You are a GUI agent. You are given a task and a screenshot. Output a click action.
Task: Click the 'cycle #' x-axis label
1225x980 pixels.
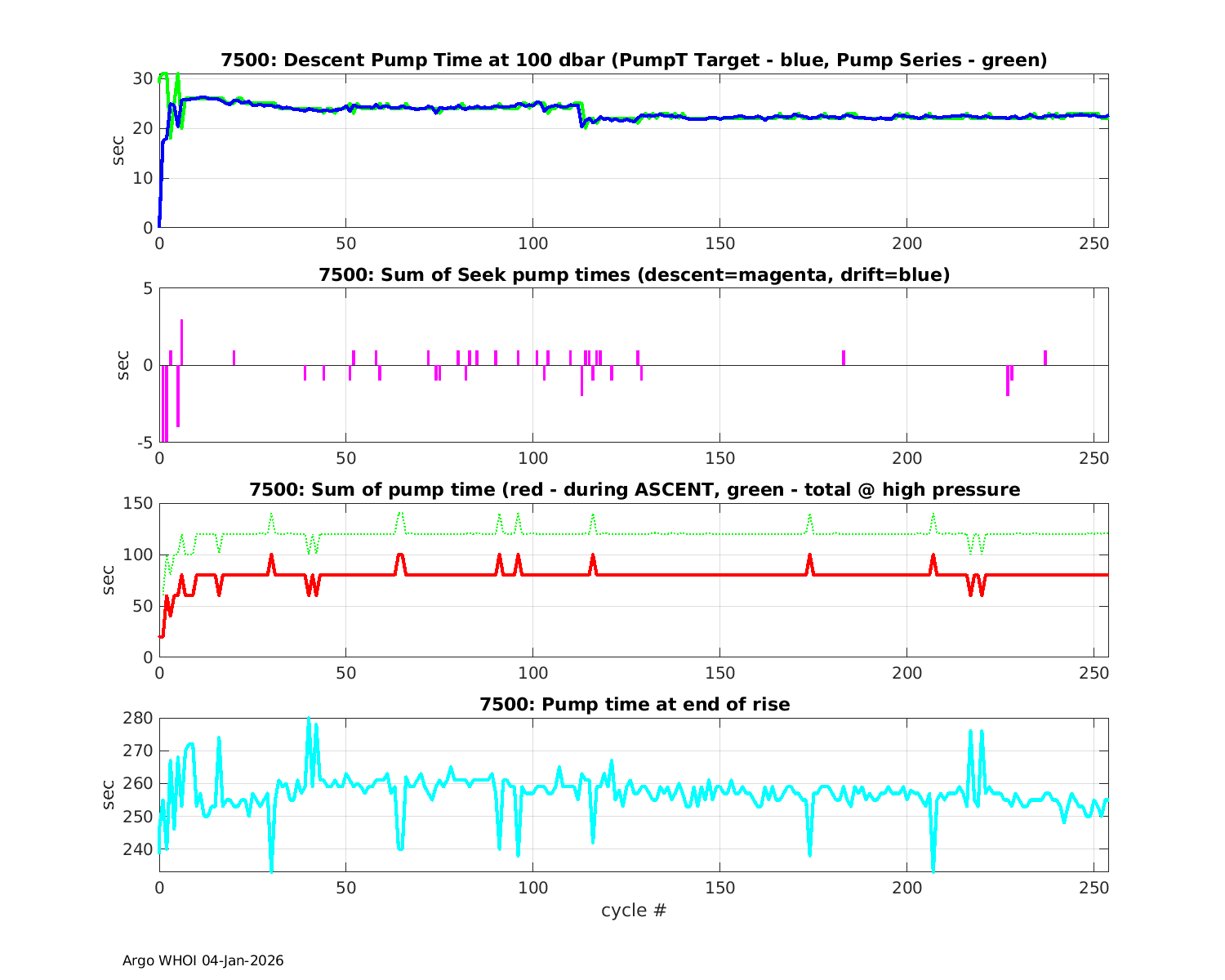click(634, 910)
